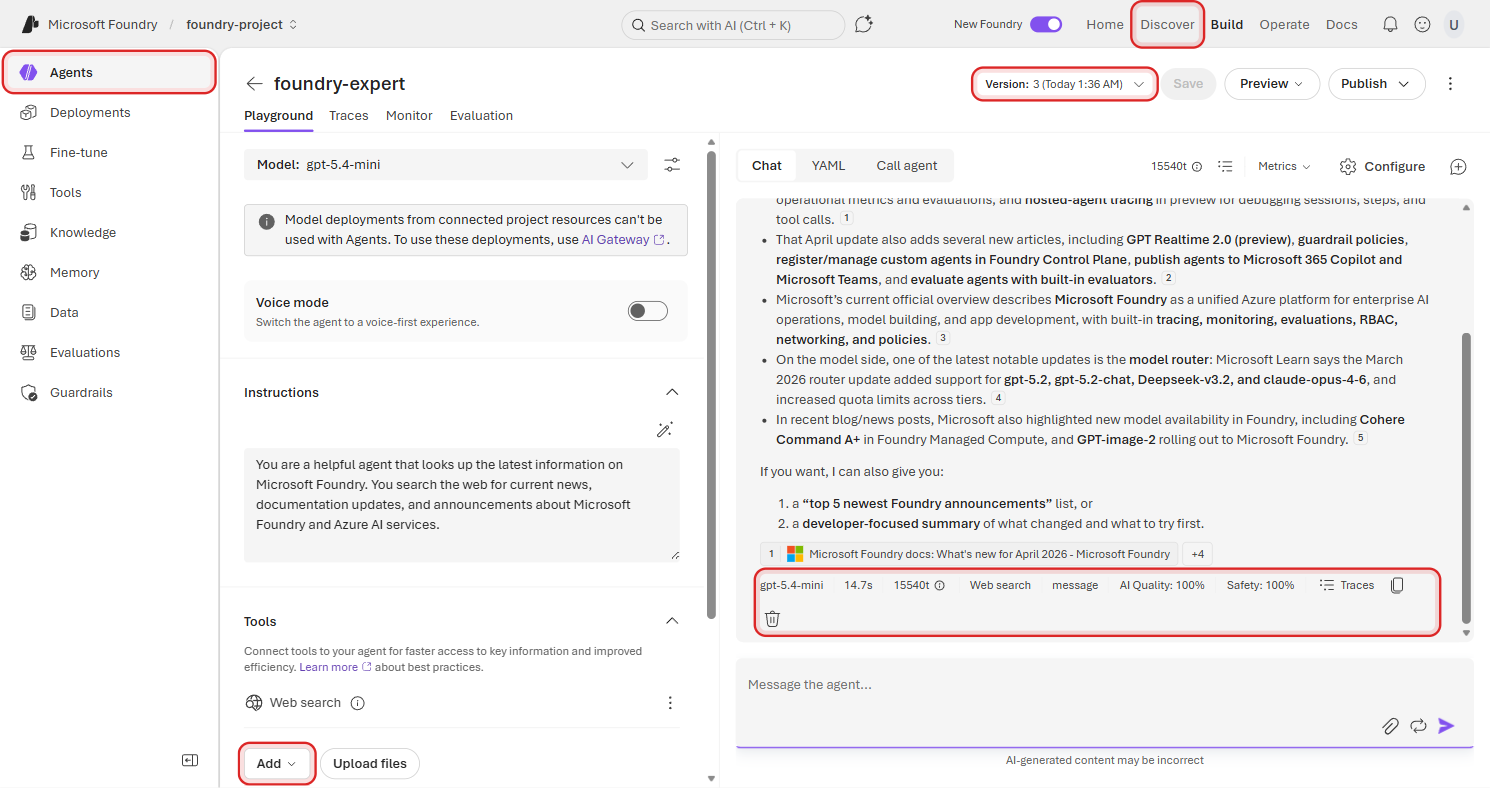This screenshot has height=788, width=1490.
Task: Click the magic wand to generate instructions
Action: (665, 429)
